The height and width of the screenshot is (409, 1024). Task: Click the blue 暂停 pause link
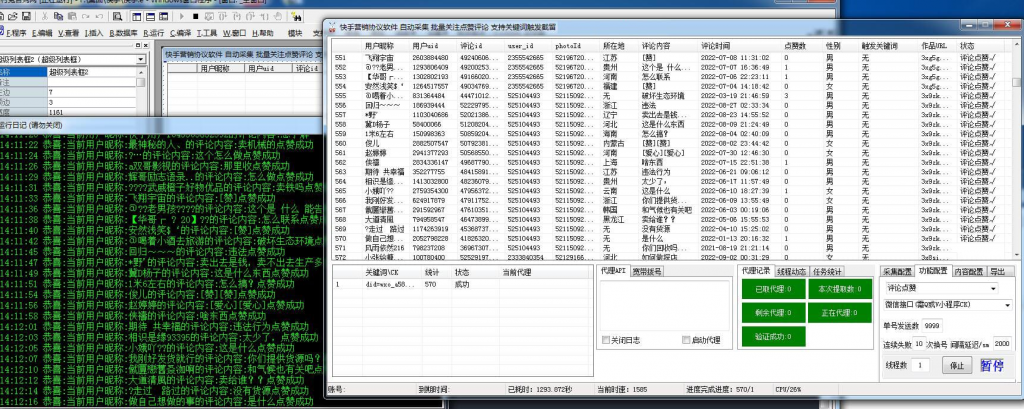click(992, 365)
